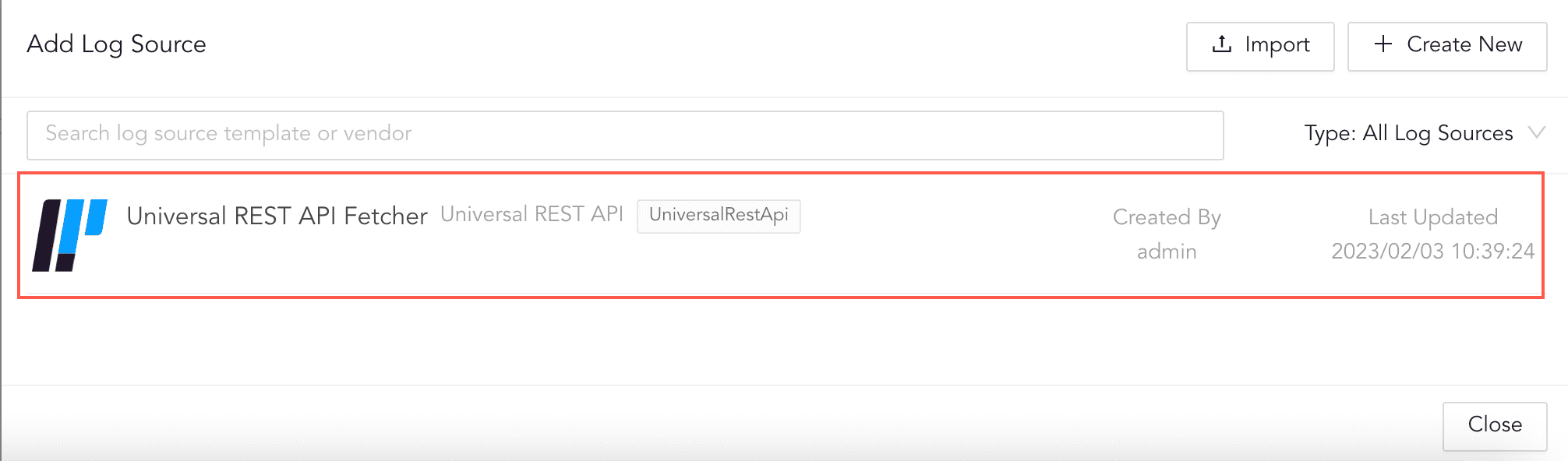Viewport: 1568px width, 461px height.
Task: Click the All Log Sources filter text
Action: (x=1437, y=133)
